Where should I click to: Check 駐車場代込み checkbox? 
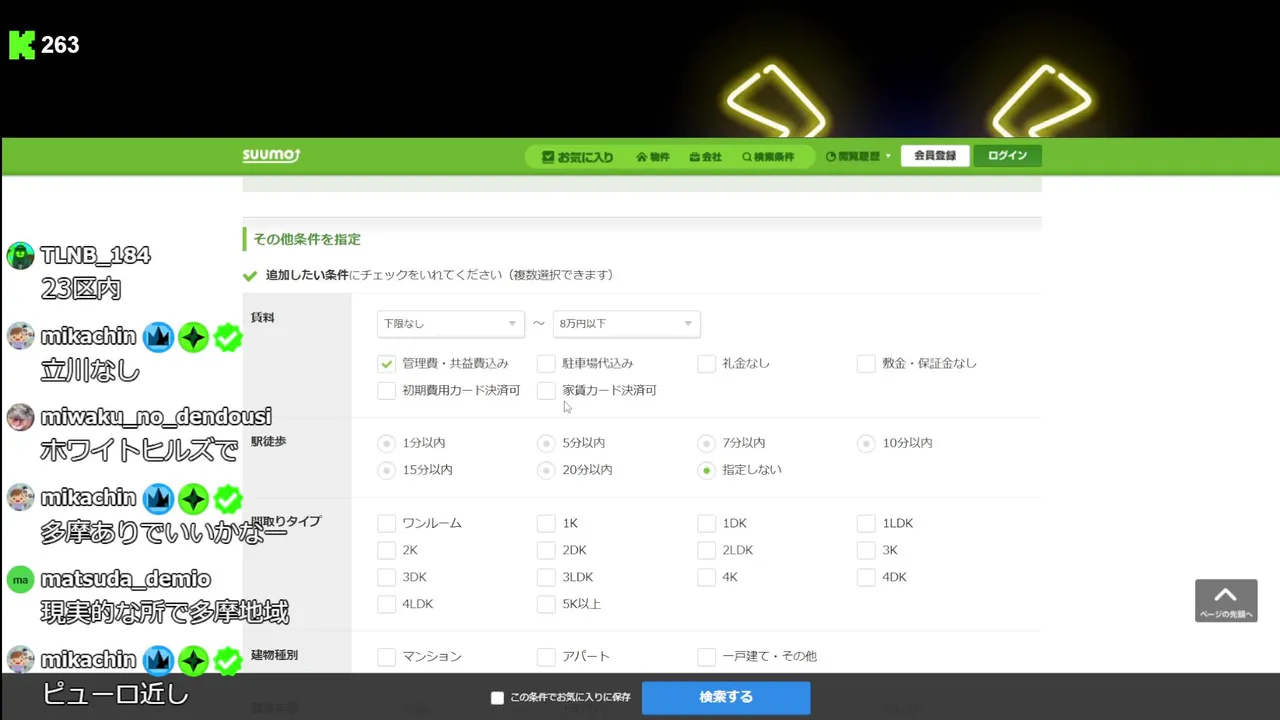coord(546,364)
